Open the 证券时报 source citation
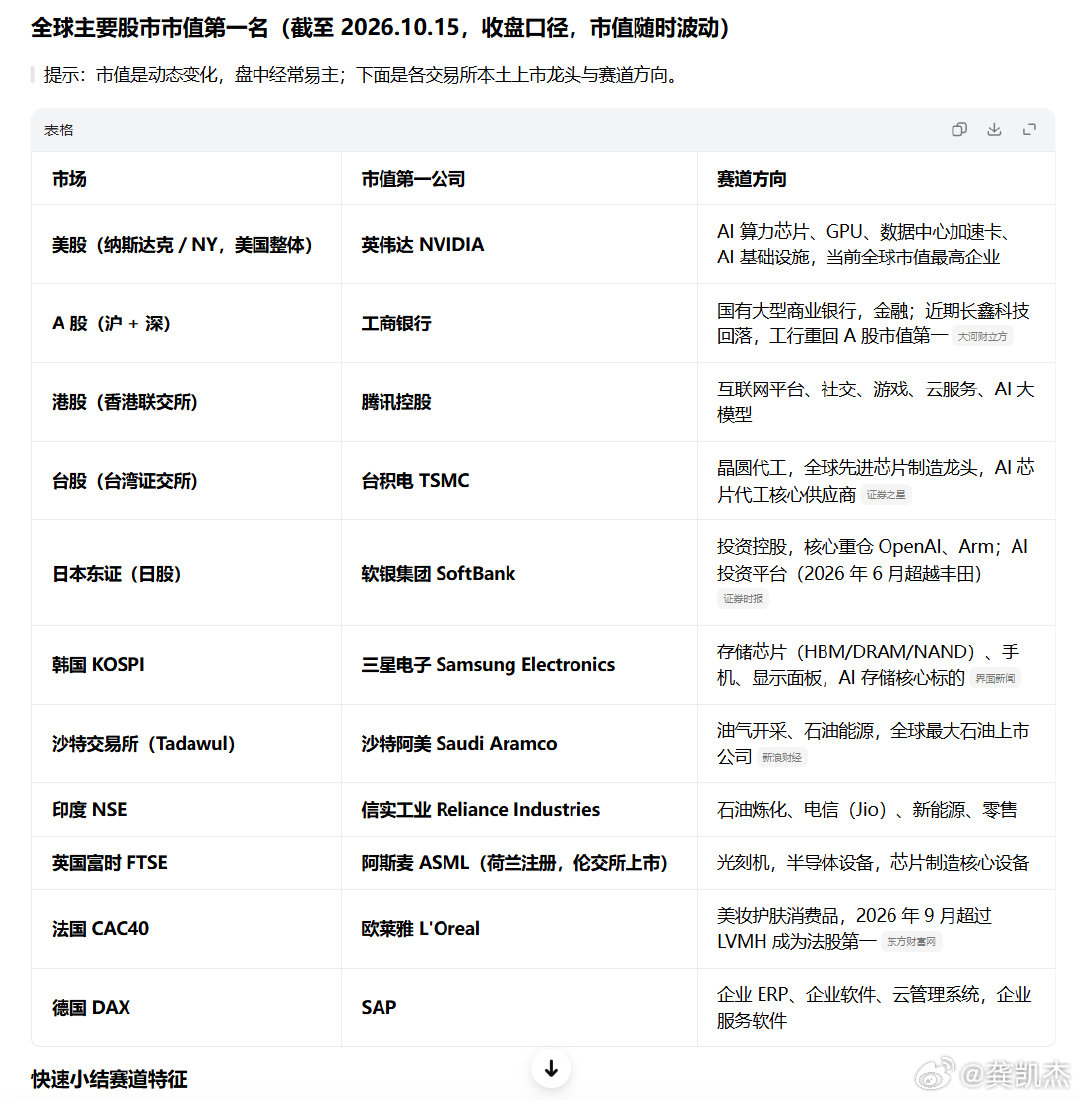This screenshot has width=1080, height=1100. coord(742,598)
